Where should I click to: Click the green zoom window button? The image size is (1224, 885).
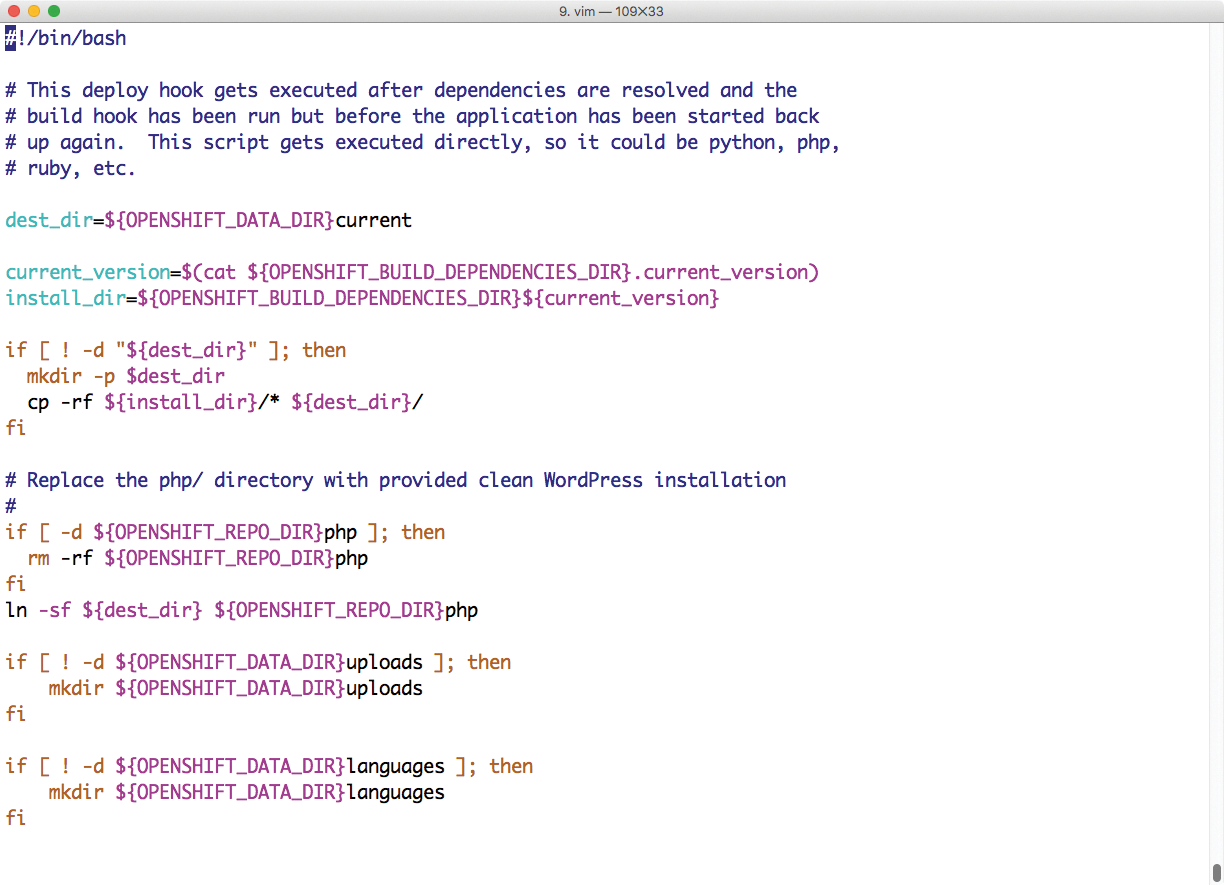pos(53,11)
